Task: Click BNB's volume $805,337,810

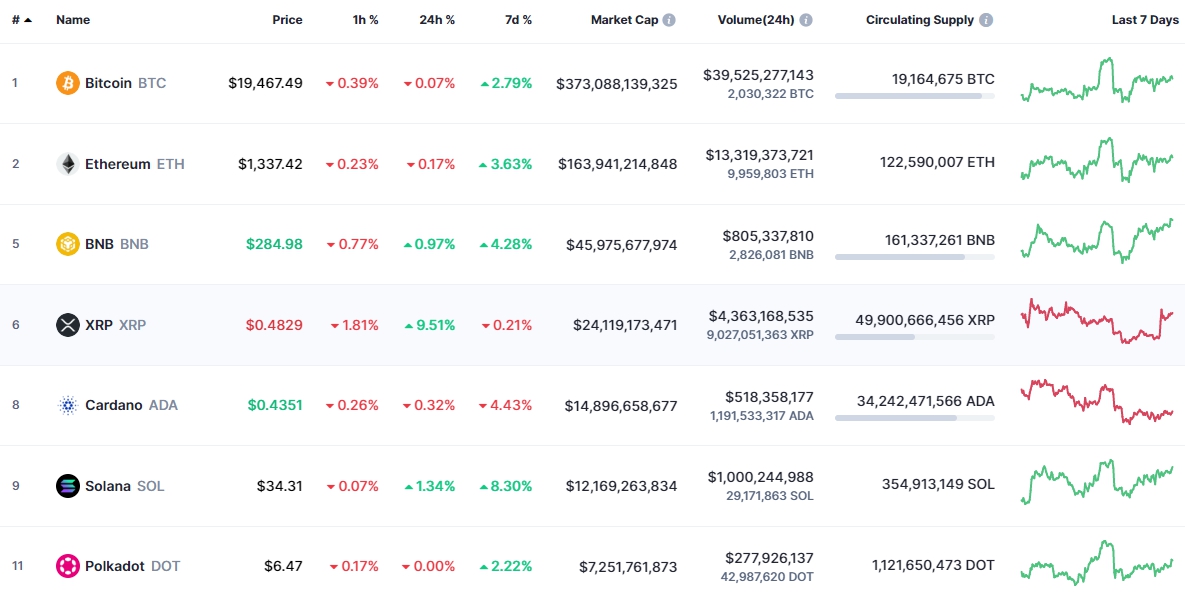Action: point(768,236)
